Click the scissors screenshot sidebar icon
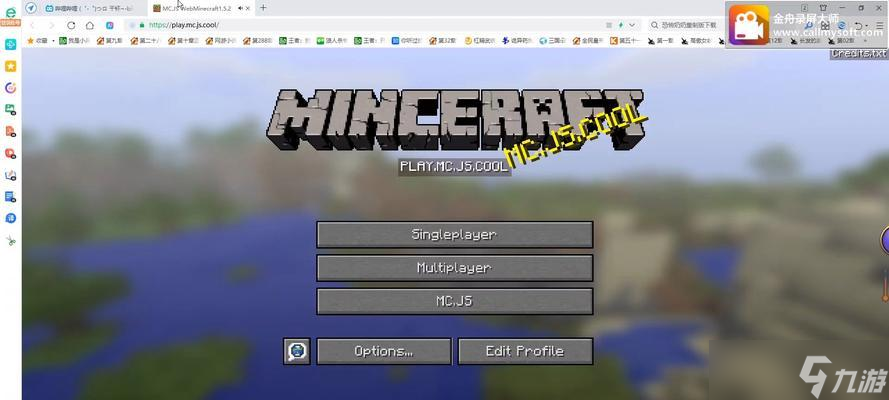This screenshot has width=889, height=400. click(10, 241)
